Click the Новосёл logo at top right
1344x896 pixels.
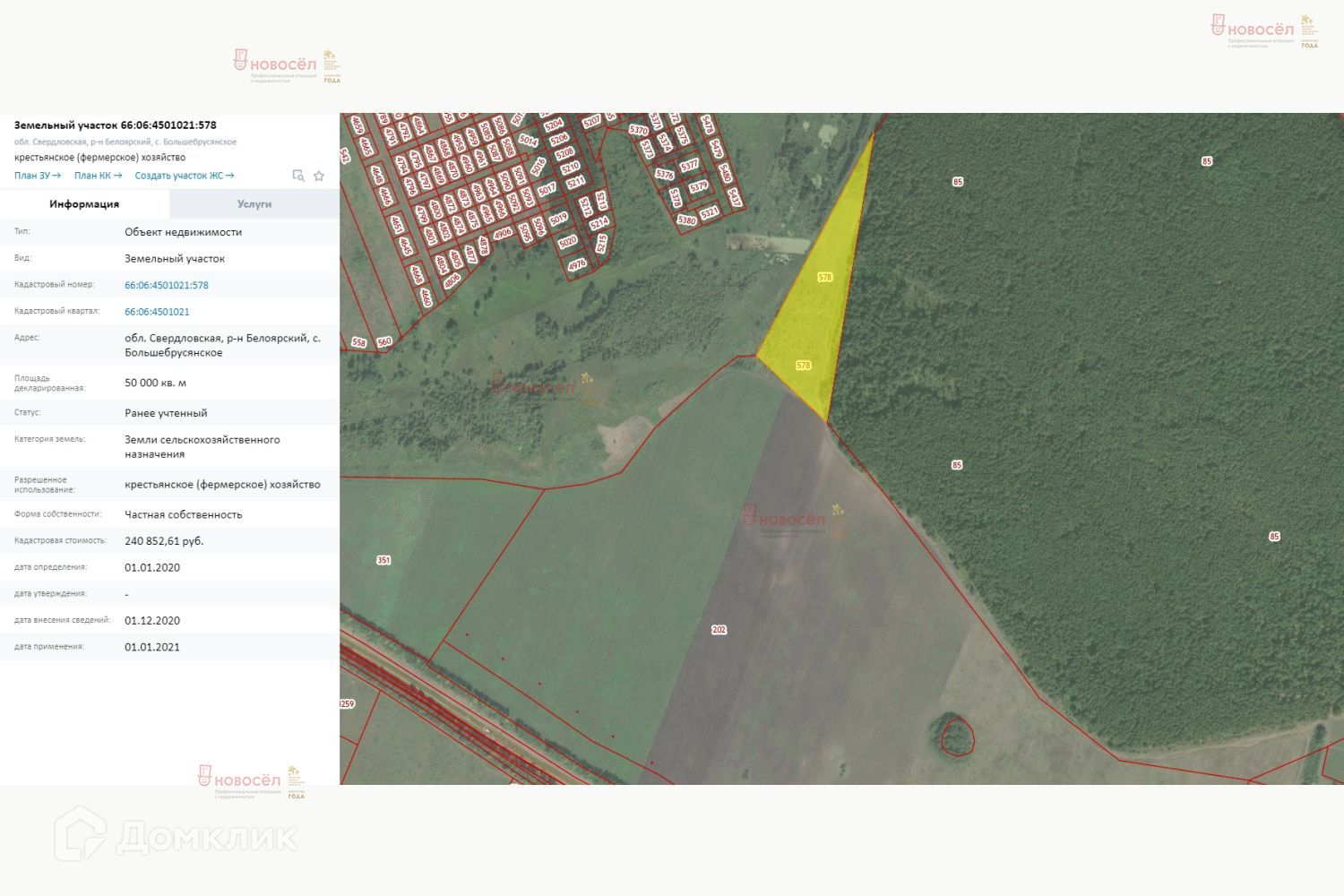point(1264,31)
